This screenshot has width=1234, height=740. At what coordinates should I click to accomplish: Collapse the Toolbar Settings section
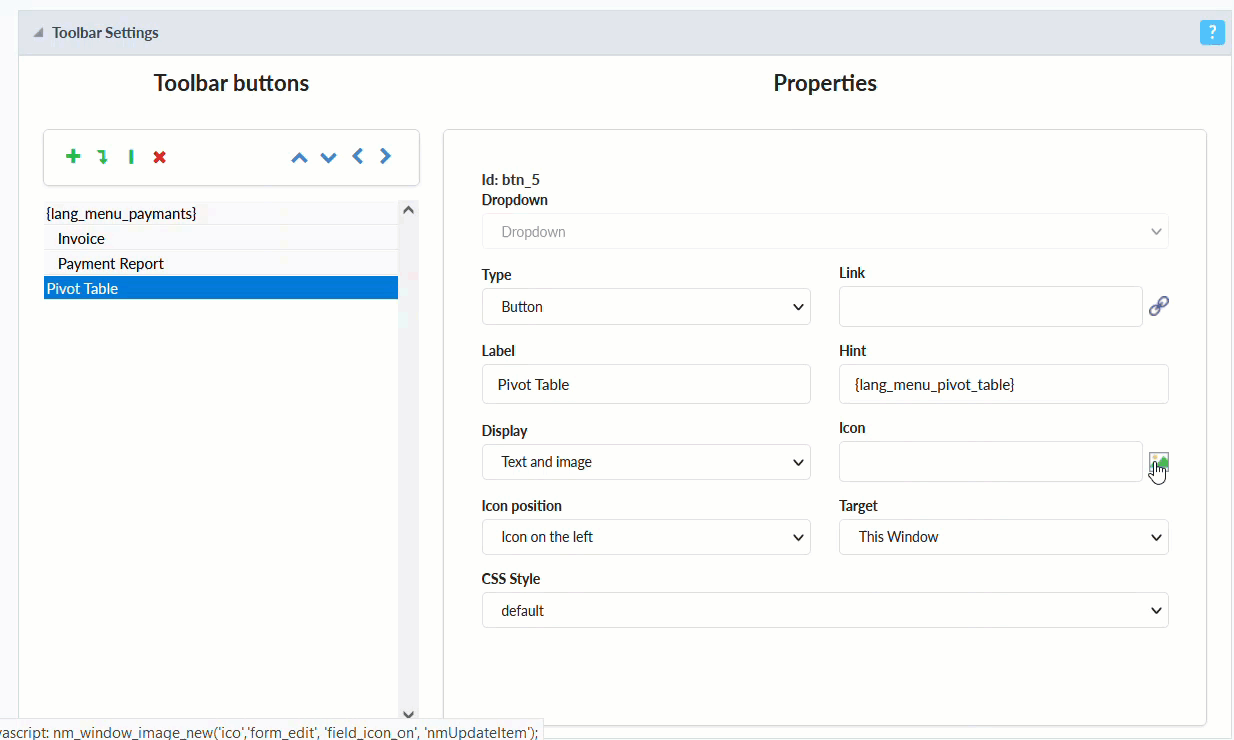[39, 33]
